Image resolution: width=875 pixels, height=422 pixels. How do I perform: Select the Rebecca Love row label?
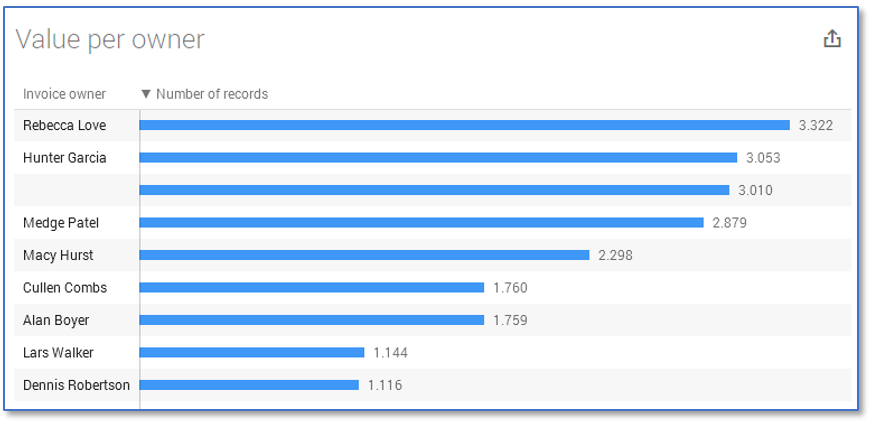coord(64,125)
